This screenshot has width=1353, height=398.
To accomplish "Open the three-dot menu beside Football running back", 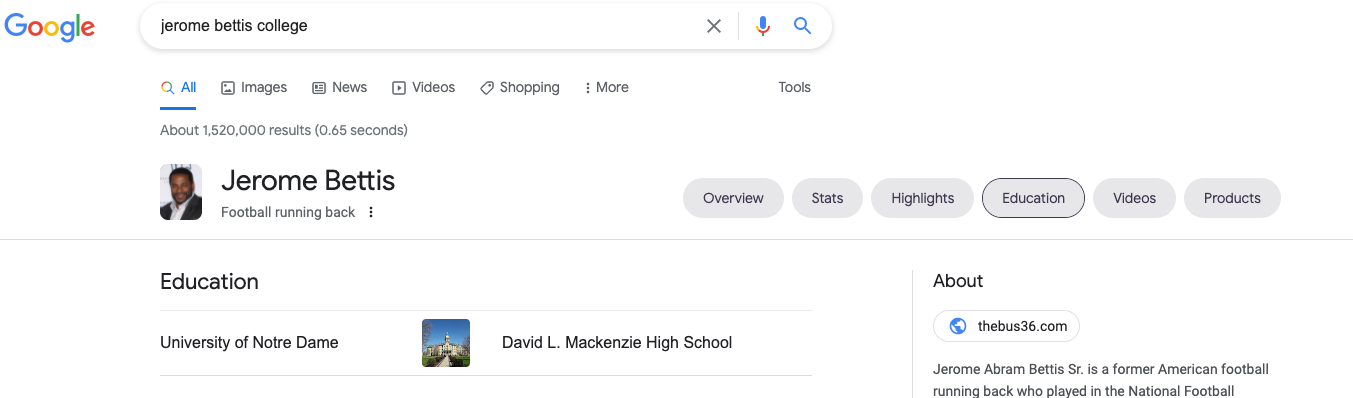I will coord(371,212).
